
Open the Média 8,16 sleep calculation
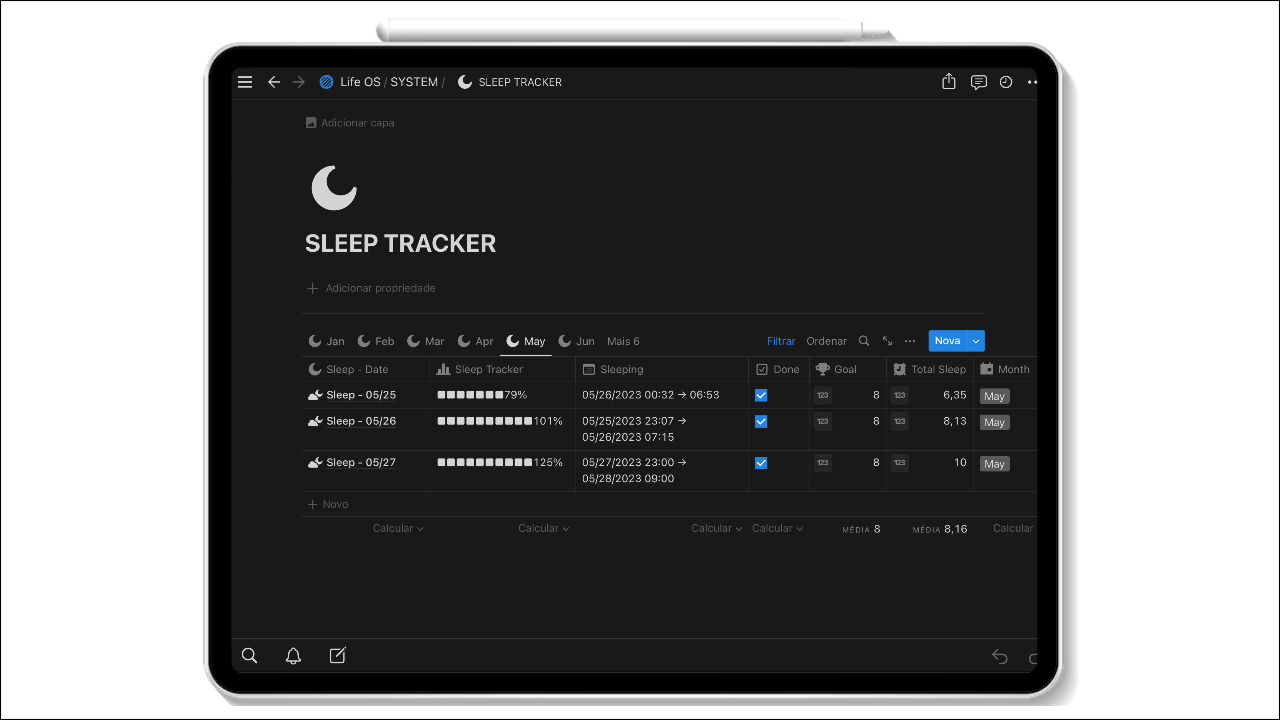[x=940, y=529]
